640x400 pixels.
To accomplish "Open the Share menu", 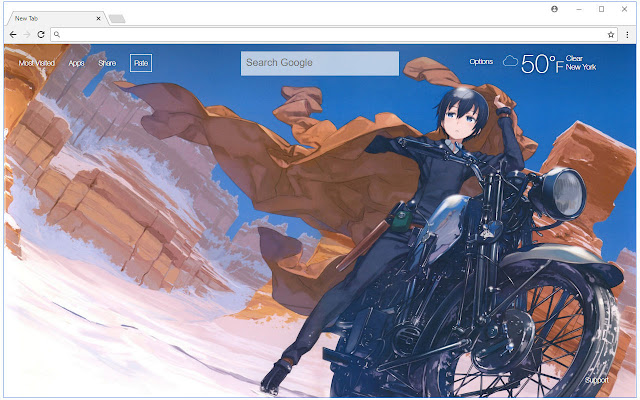I will pos(107,63).
